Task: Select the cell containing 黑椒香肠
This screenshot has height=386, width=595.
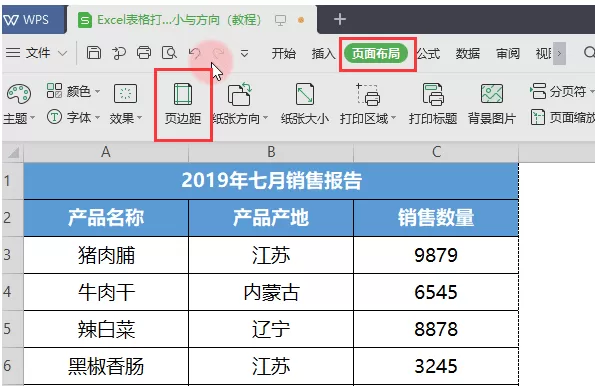Action: click(x=106, y=366)
